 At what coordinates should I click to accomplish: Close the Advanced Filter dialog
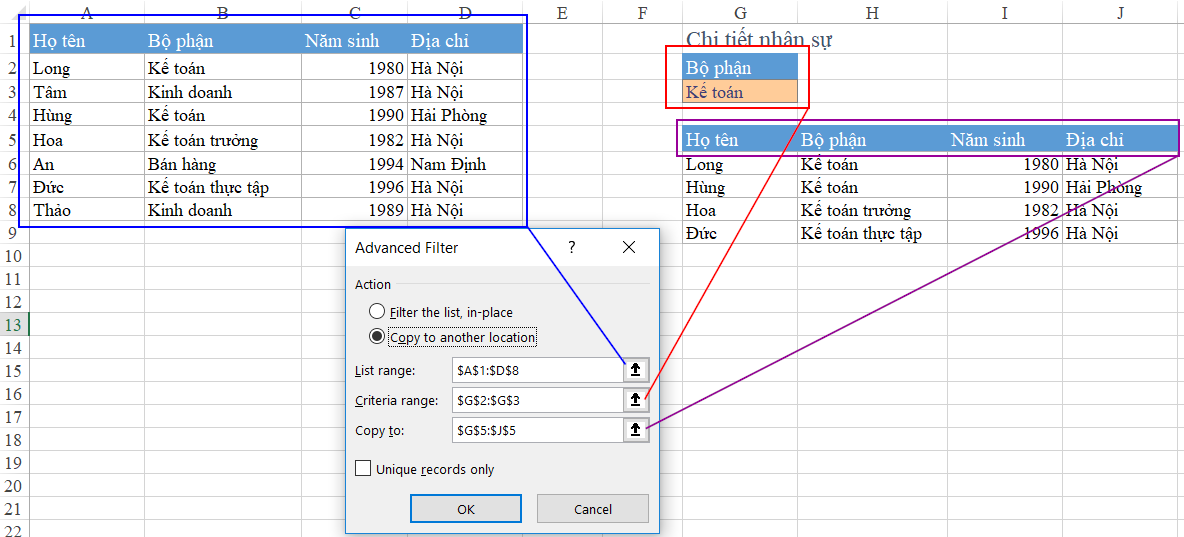(629, 247)
